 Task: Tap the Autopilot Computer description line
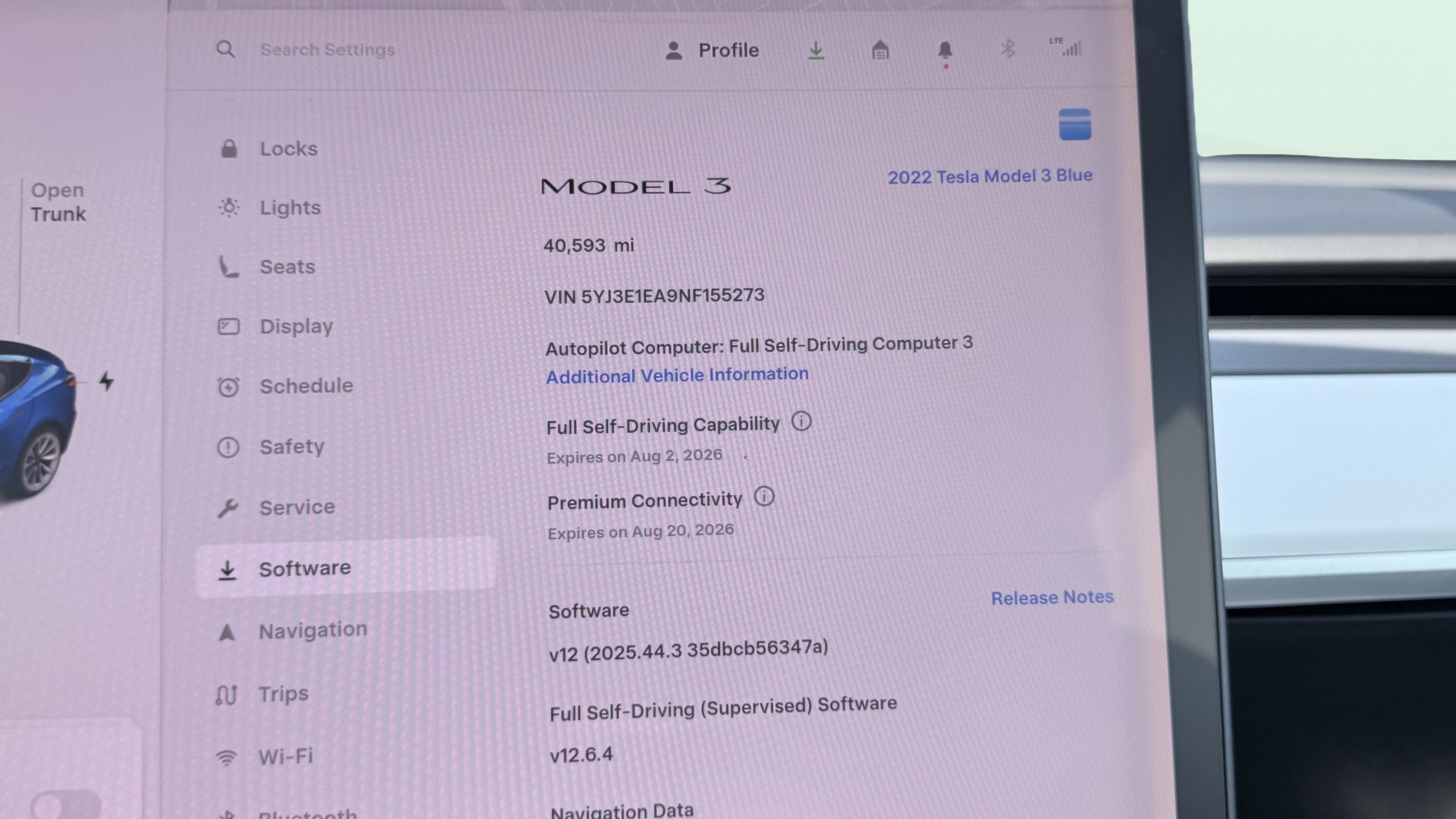[x=759, y=345]
